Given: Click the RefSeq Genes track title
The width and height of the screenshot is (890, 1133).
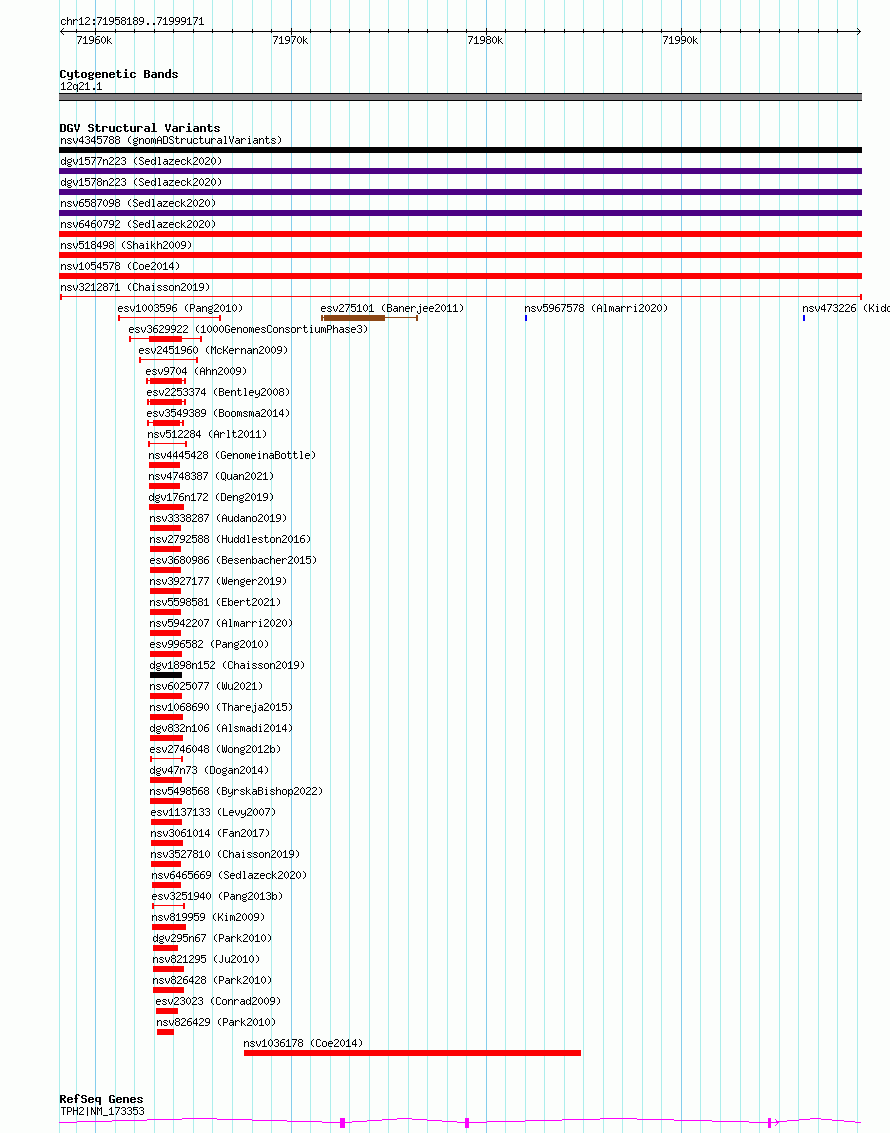Looking at the screenshot, I should click(x=101, y=1098).
